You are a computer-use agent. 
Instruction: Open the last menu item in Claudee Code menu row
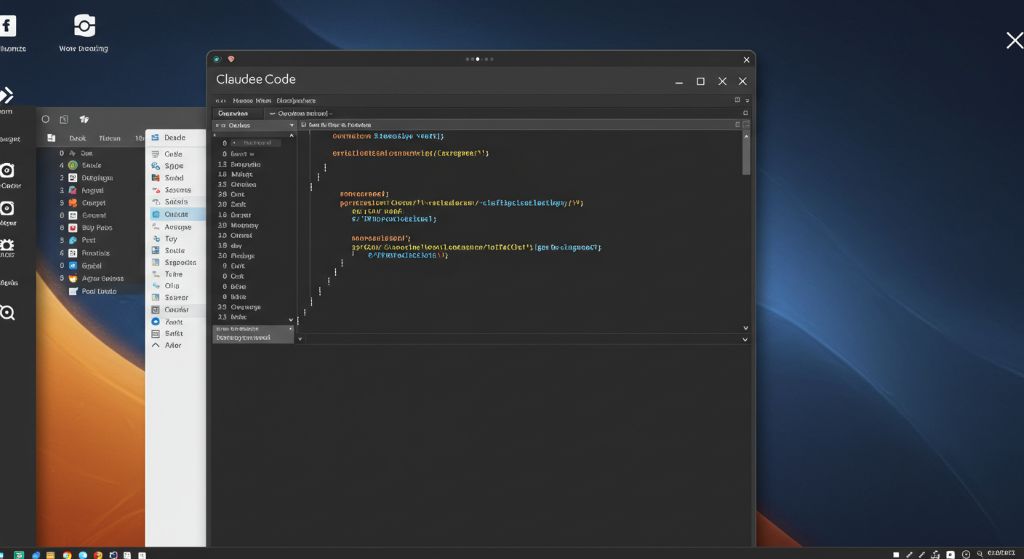pos(296,101)
